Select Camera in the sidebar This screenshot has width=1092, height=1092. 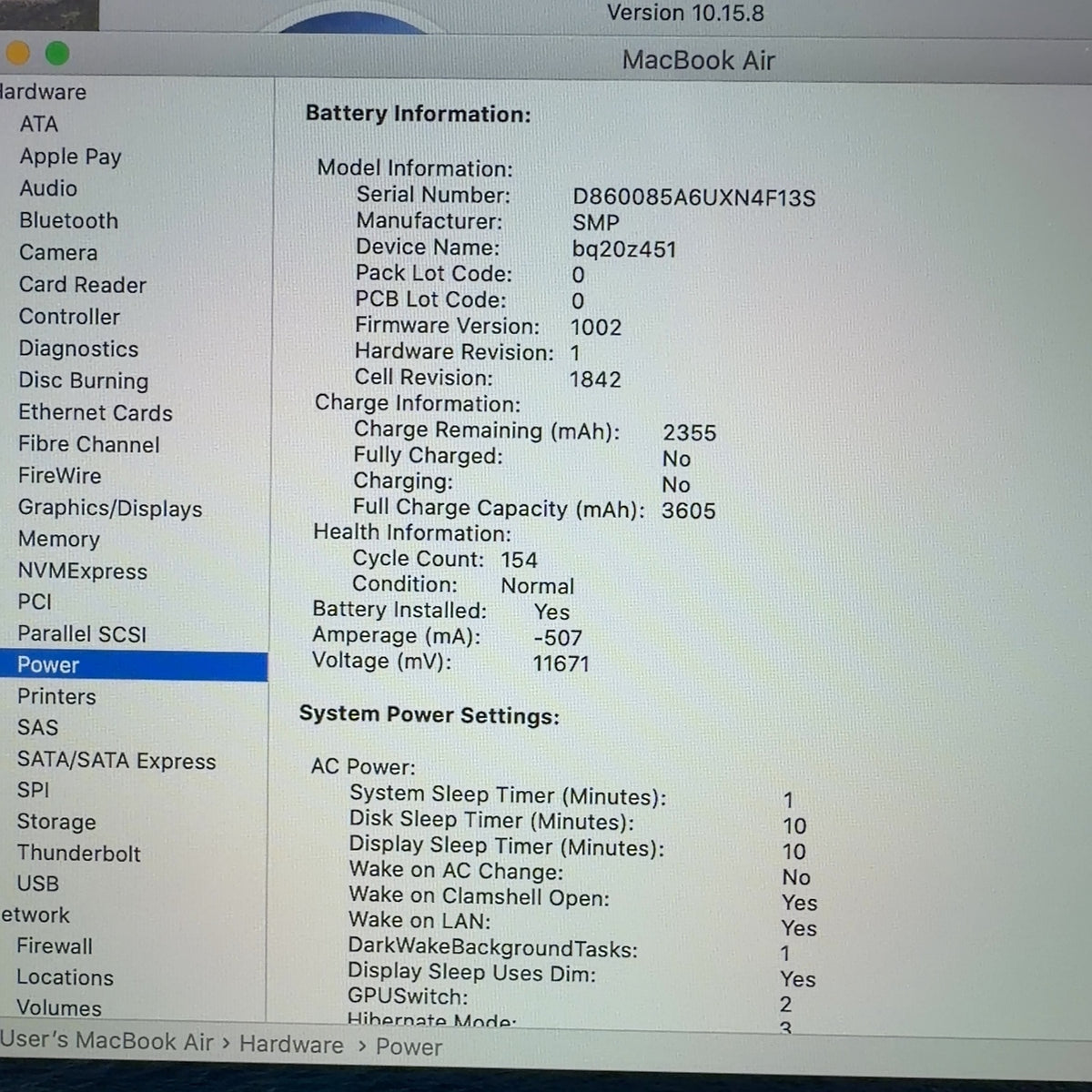(58, 252)
